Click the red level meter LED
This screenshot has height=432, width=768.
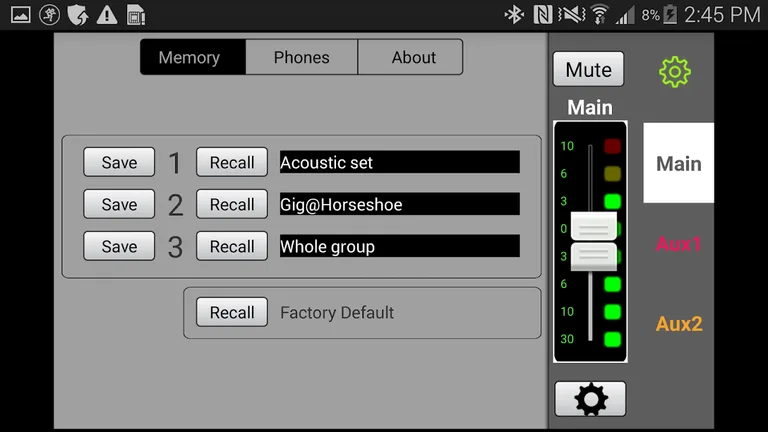tap(612, 146)
